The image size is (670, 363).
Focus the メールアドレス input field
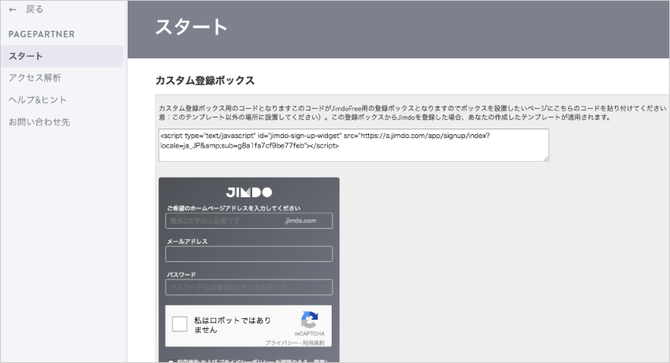(249, 254)
